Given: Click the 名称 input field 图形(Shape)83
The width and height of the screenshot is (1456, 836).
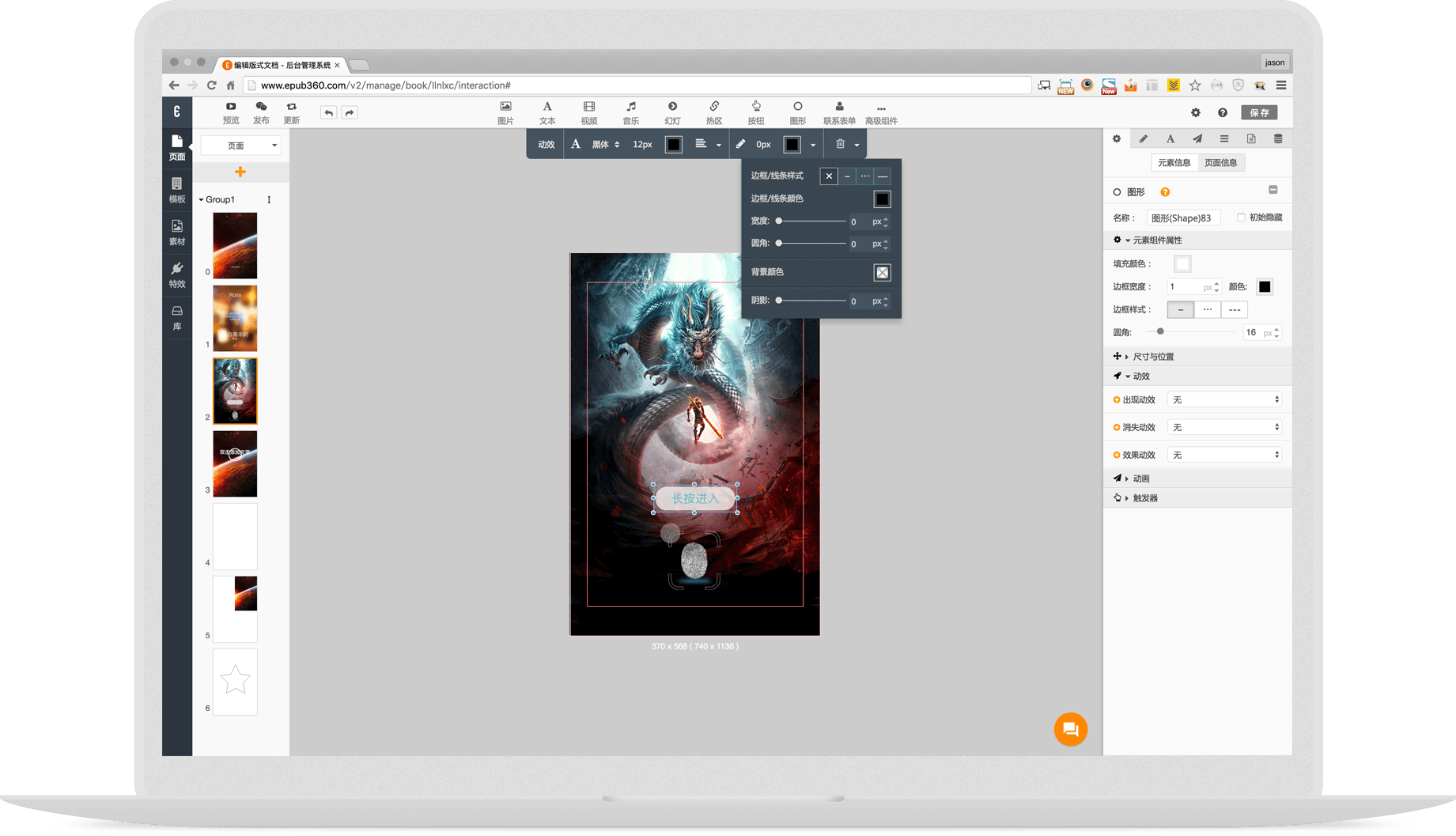Looking at the screenshot, I should point(1183,218).
